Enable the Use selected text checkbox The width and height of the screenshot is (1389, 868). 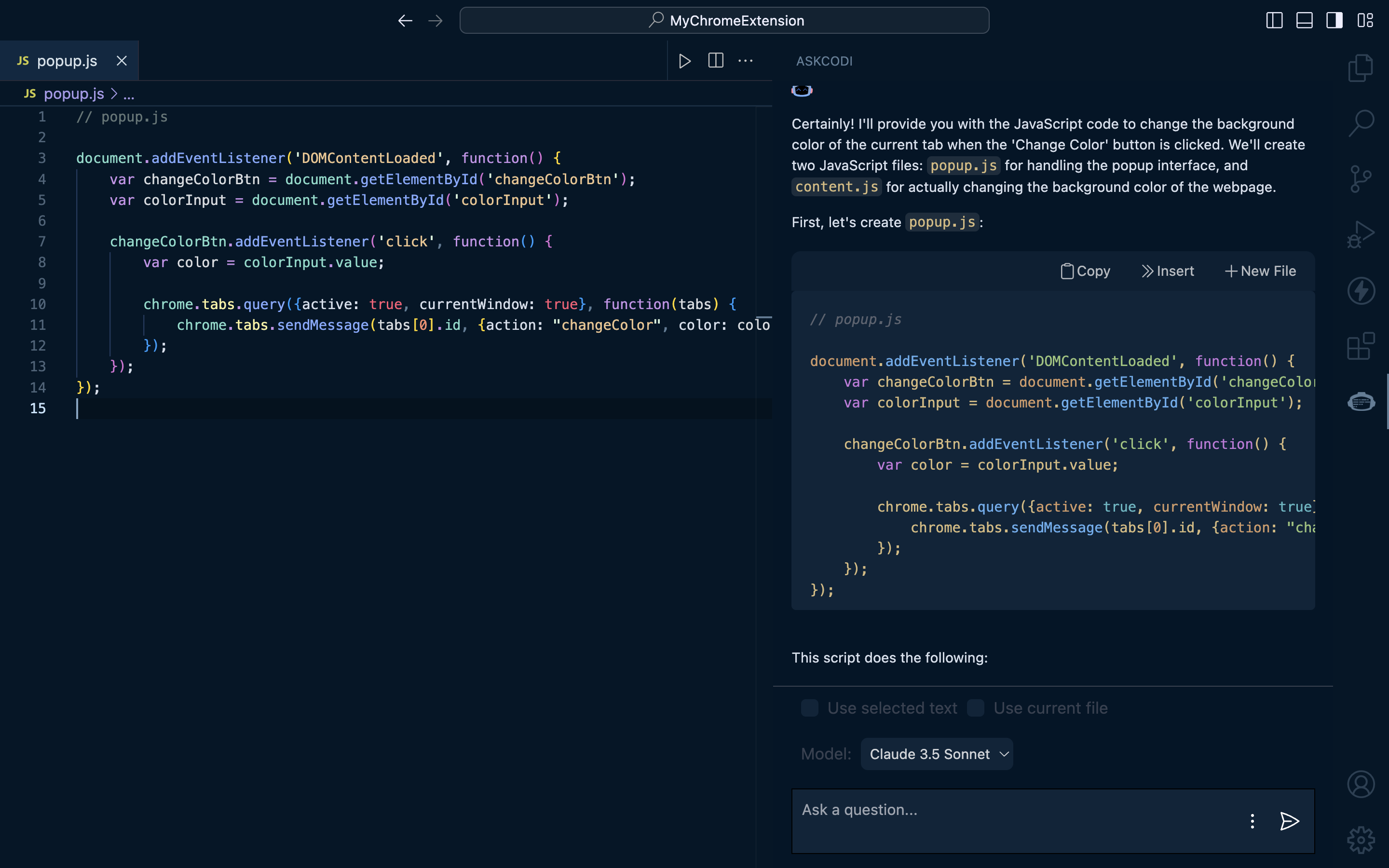809,708
